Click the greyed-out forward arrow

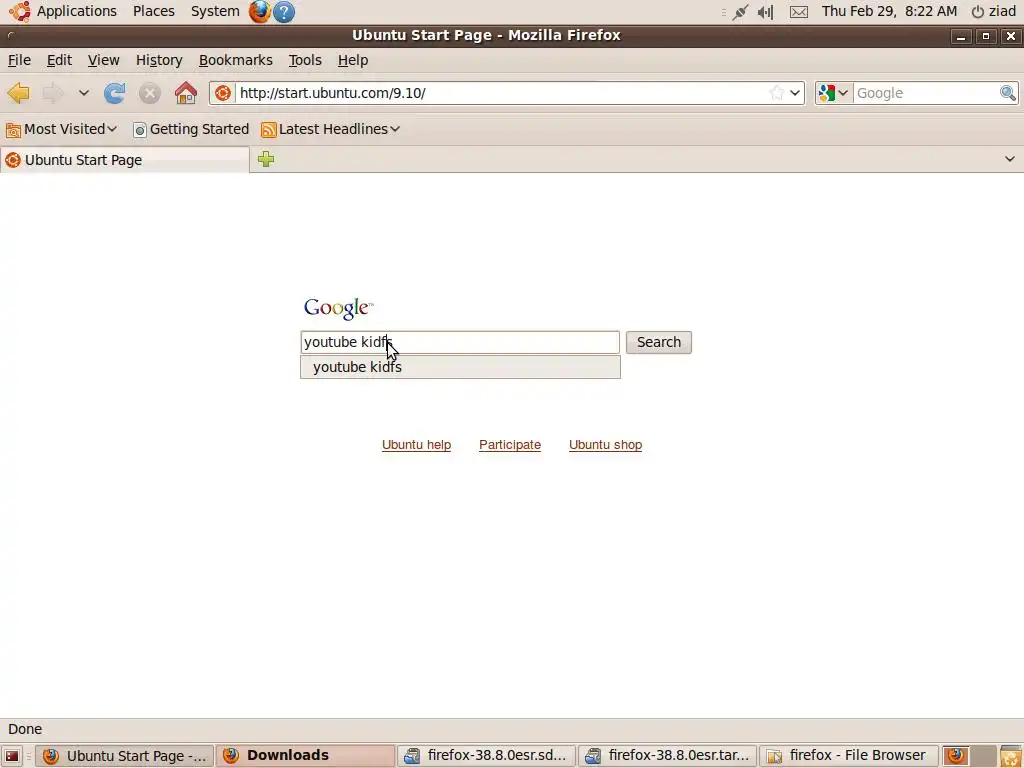pos(53,93)
